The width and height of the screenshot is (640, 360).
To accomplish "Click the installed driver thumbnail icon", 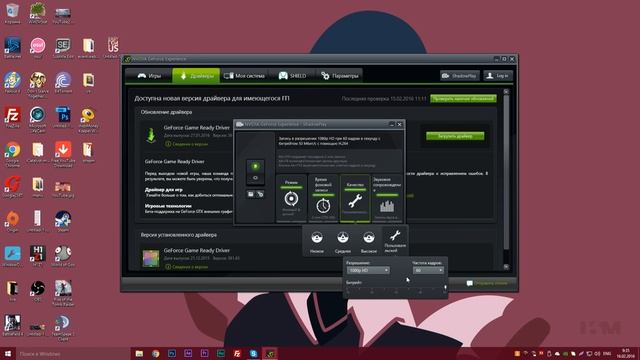I will tap(151, 258).
